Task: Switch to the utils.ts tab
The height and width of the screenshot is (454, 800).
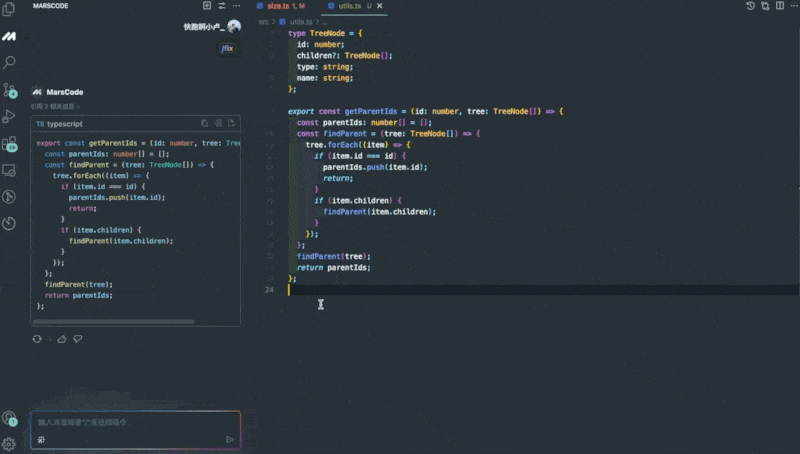Action: tap(349, 6)
